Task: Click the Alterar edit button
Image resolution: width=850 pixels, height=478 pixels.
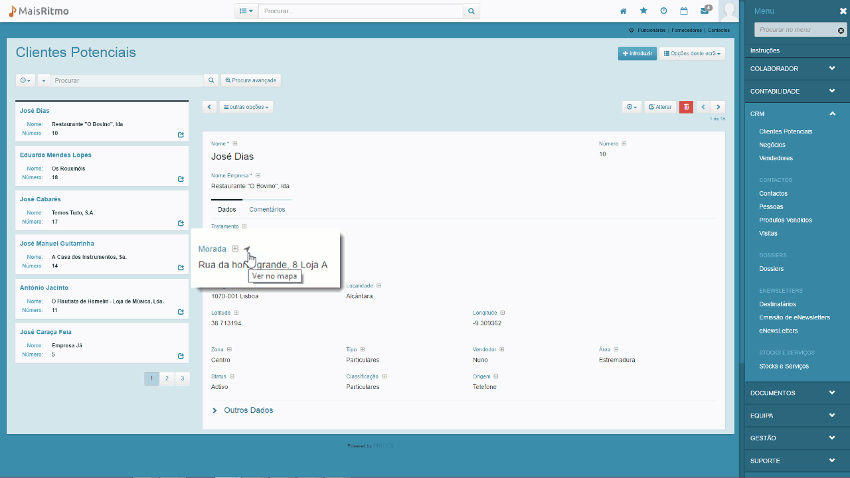Action: pos(660,107)
